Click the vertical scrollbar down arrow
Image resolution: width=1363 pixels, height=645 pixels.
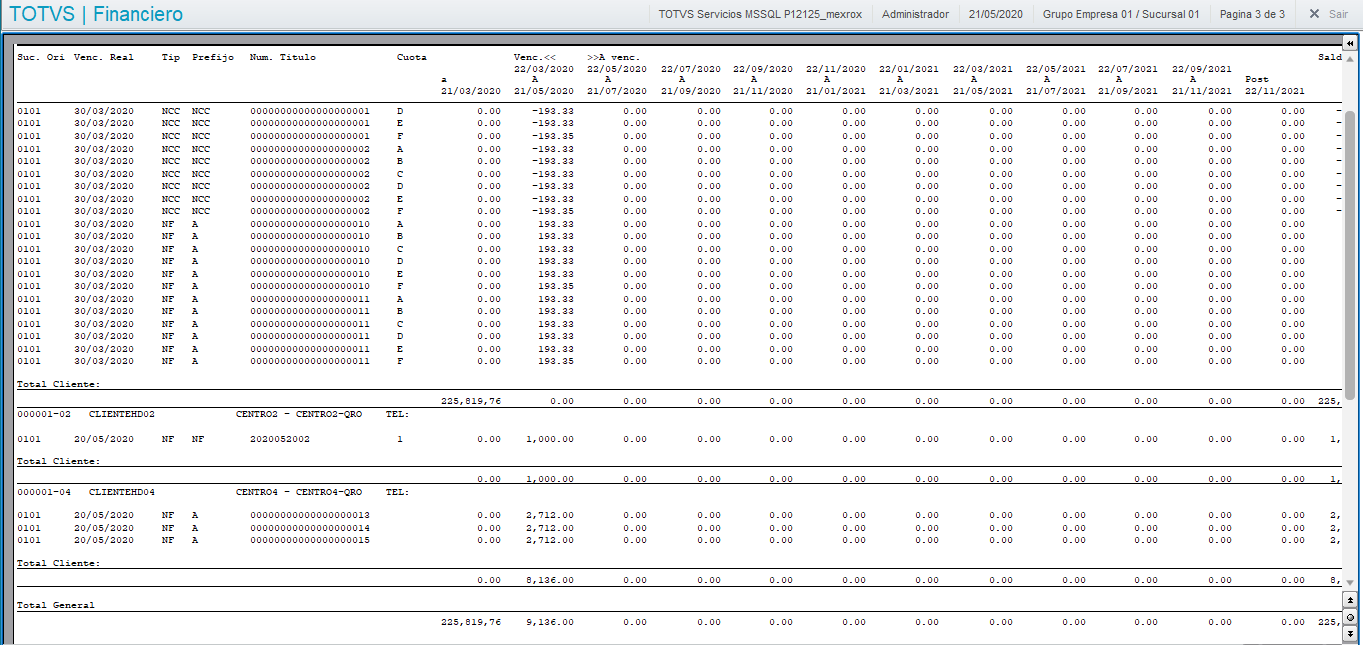click(x=1350, y=582)
